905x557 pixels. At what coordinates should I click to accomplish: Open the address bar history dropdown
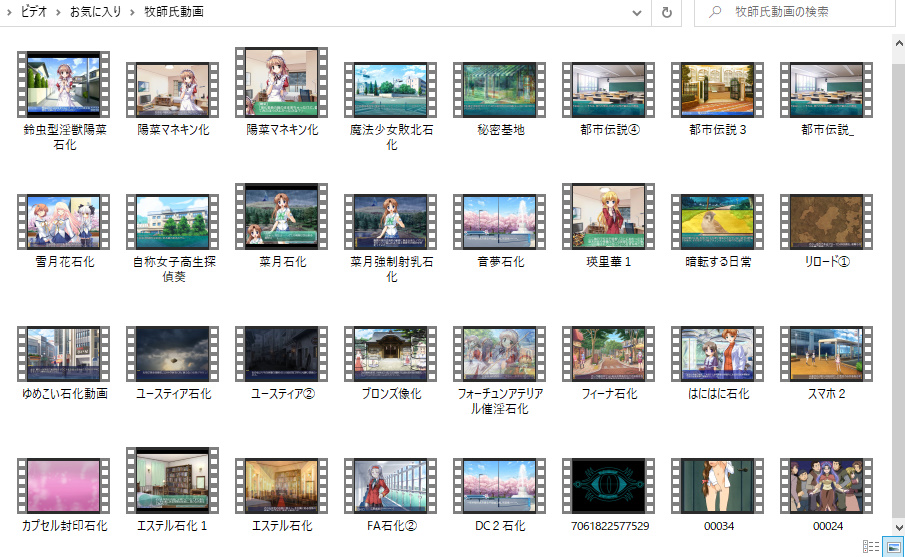tap(638, 13)
